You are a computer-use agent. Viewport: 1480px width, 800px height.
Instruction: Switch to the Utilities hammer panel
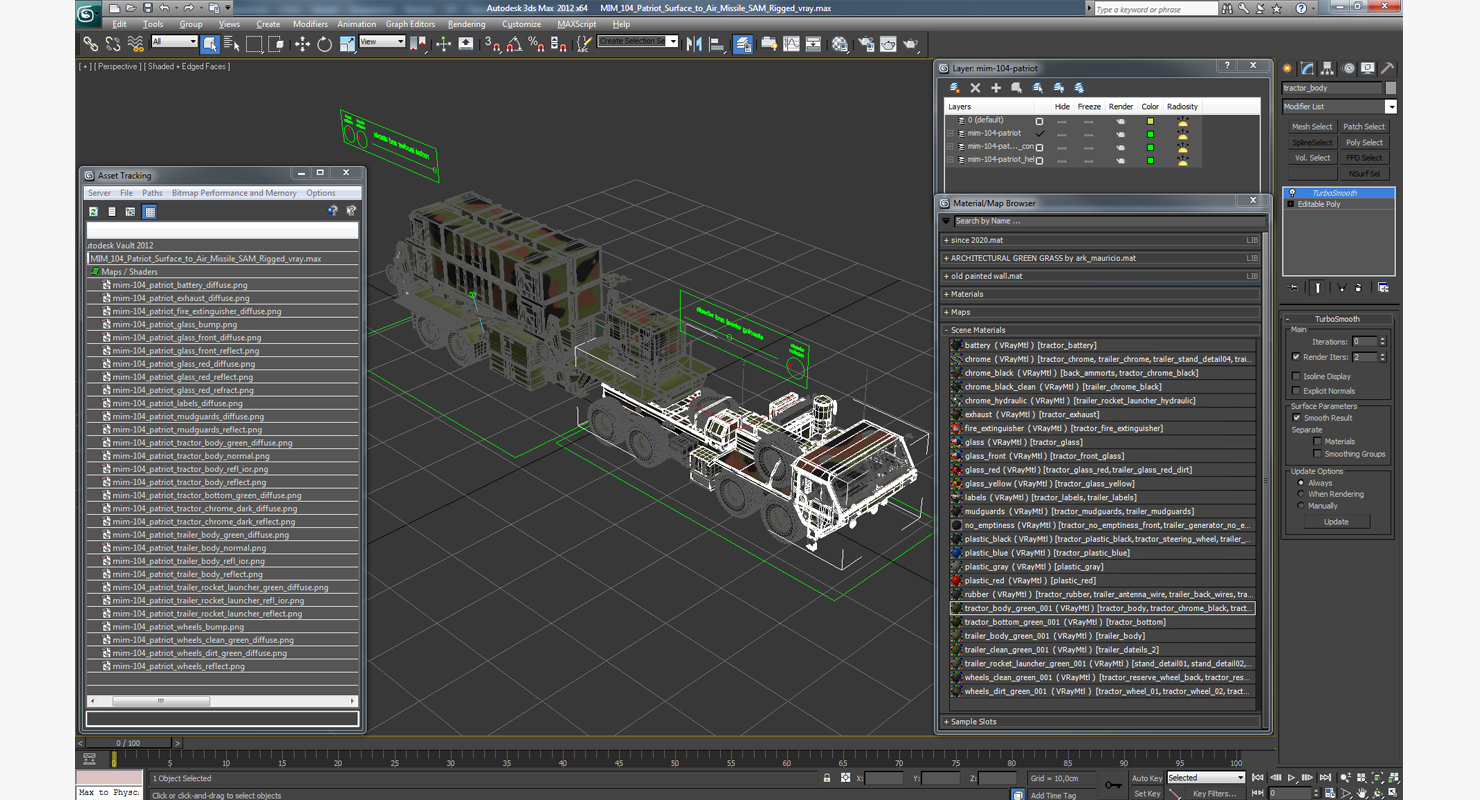point(1387,69)
